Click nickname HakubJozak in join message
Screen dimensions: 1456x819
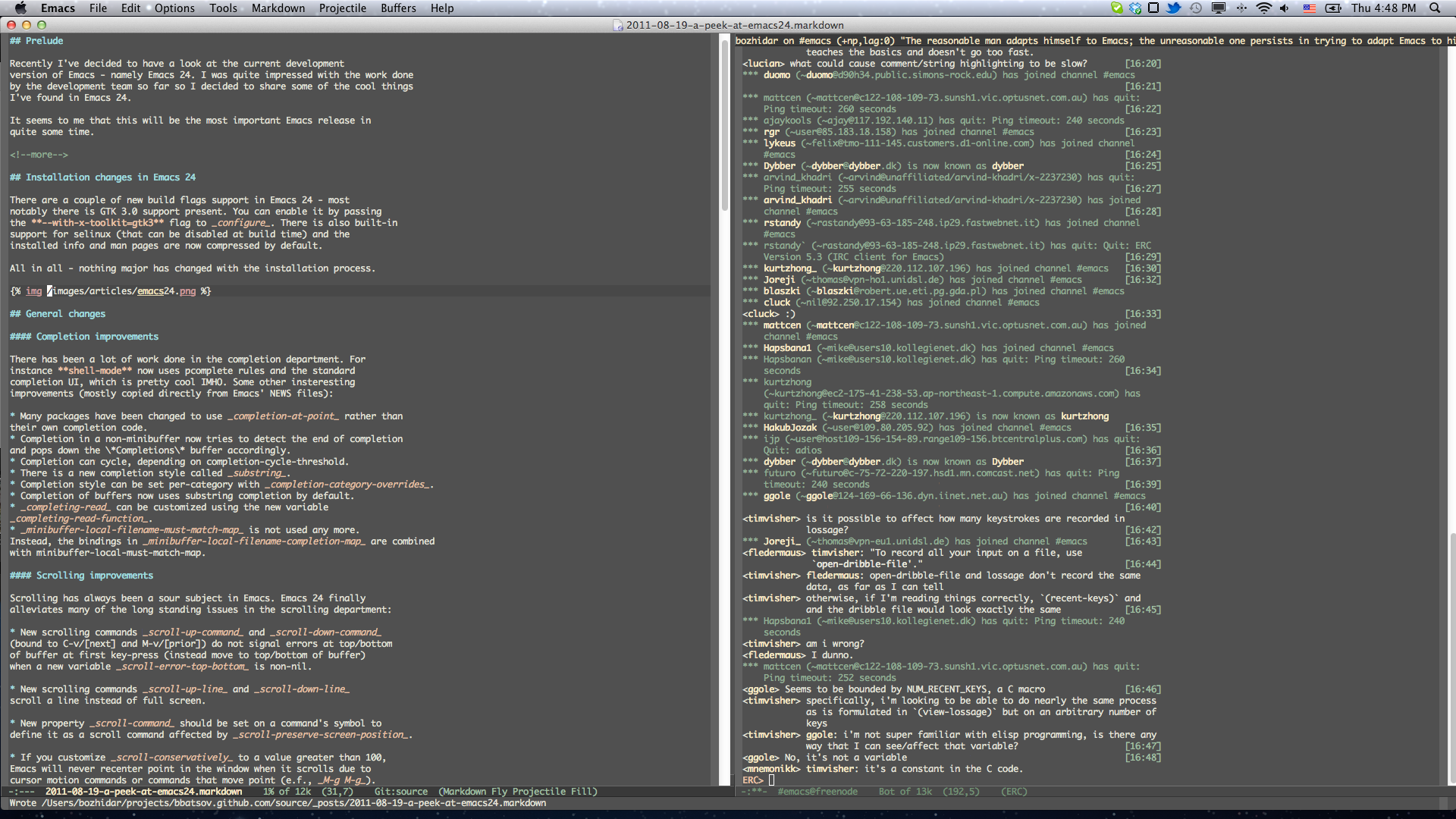[x=789, y=428]
